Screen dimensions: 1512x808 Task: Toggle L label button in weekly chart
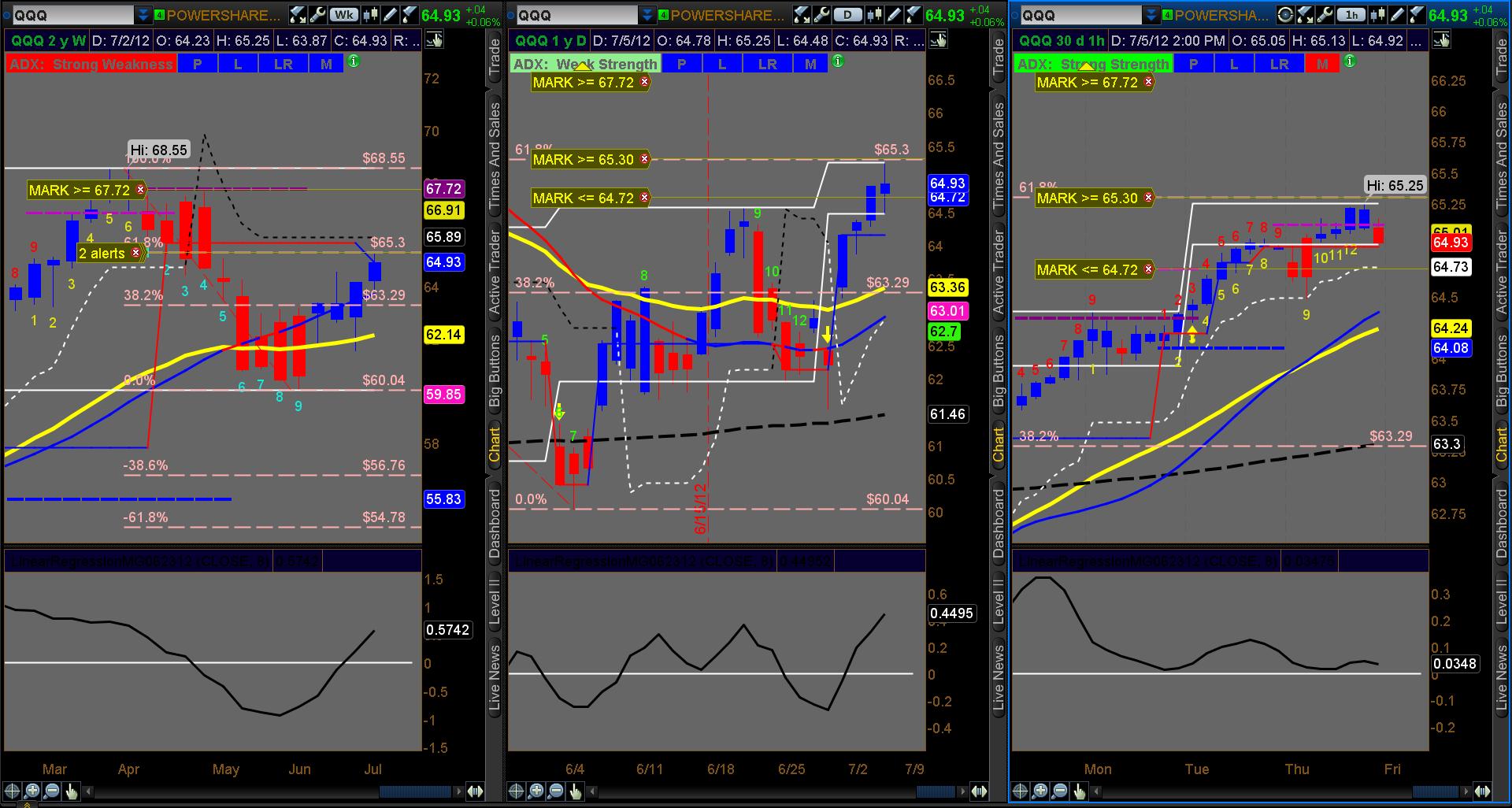[238, 64]
